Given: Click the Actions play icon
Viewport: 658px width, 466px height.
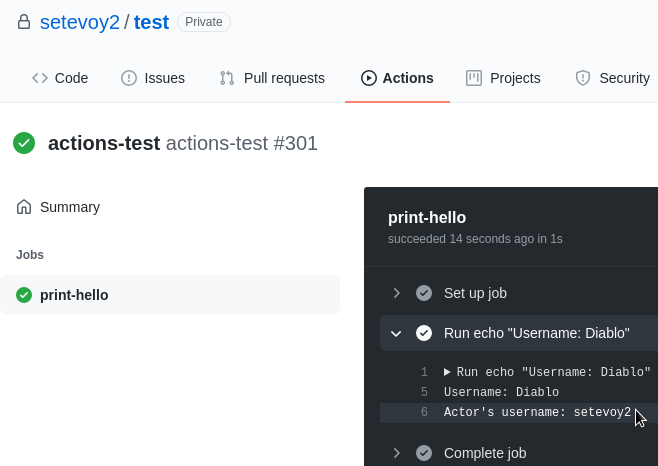Looking at the screenshot, I should tap(368, 78).
